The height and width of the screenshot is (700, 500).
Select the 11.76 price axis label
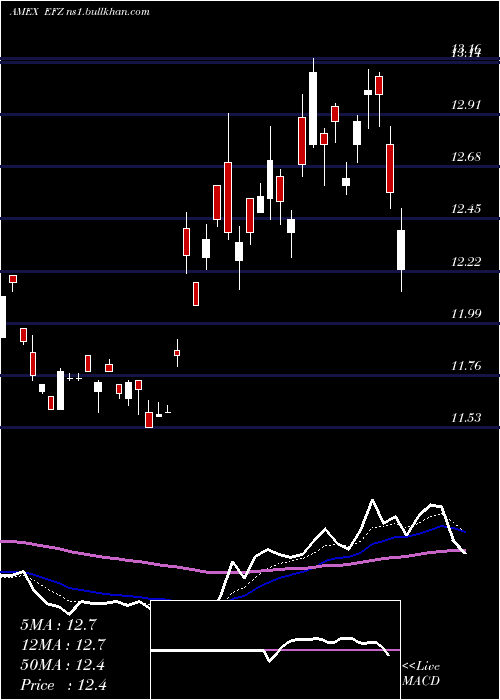tap(466, 366)
